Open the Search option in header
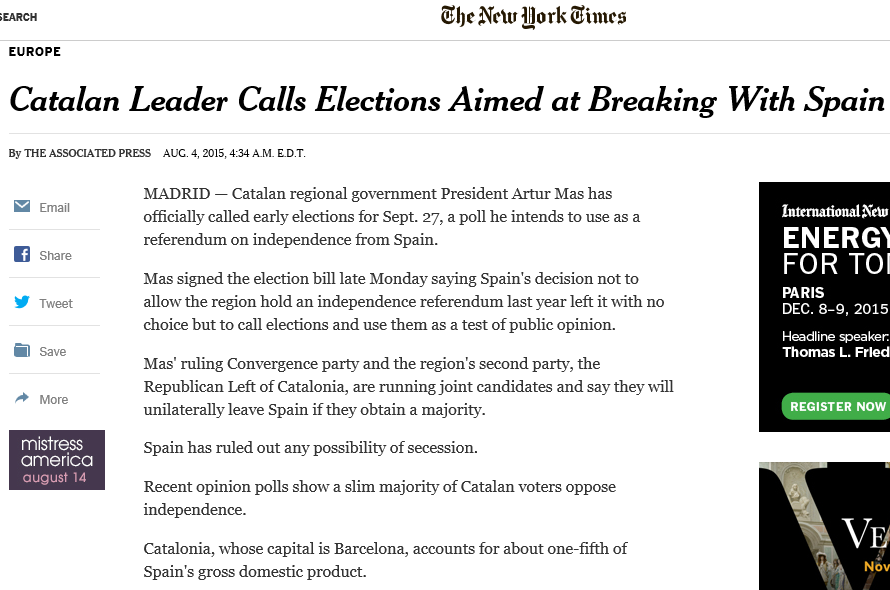Image resolution: width=890 pixels, height=590 pixels. (x=19, y=17)
